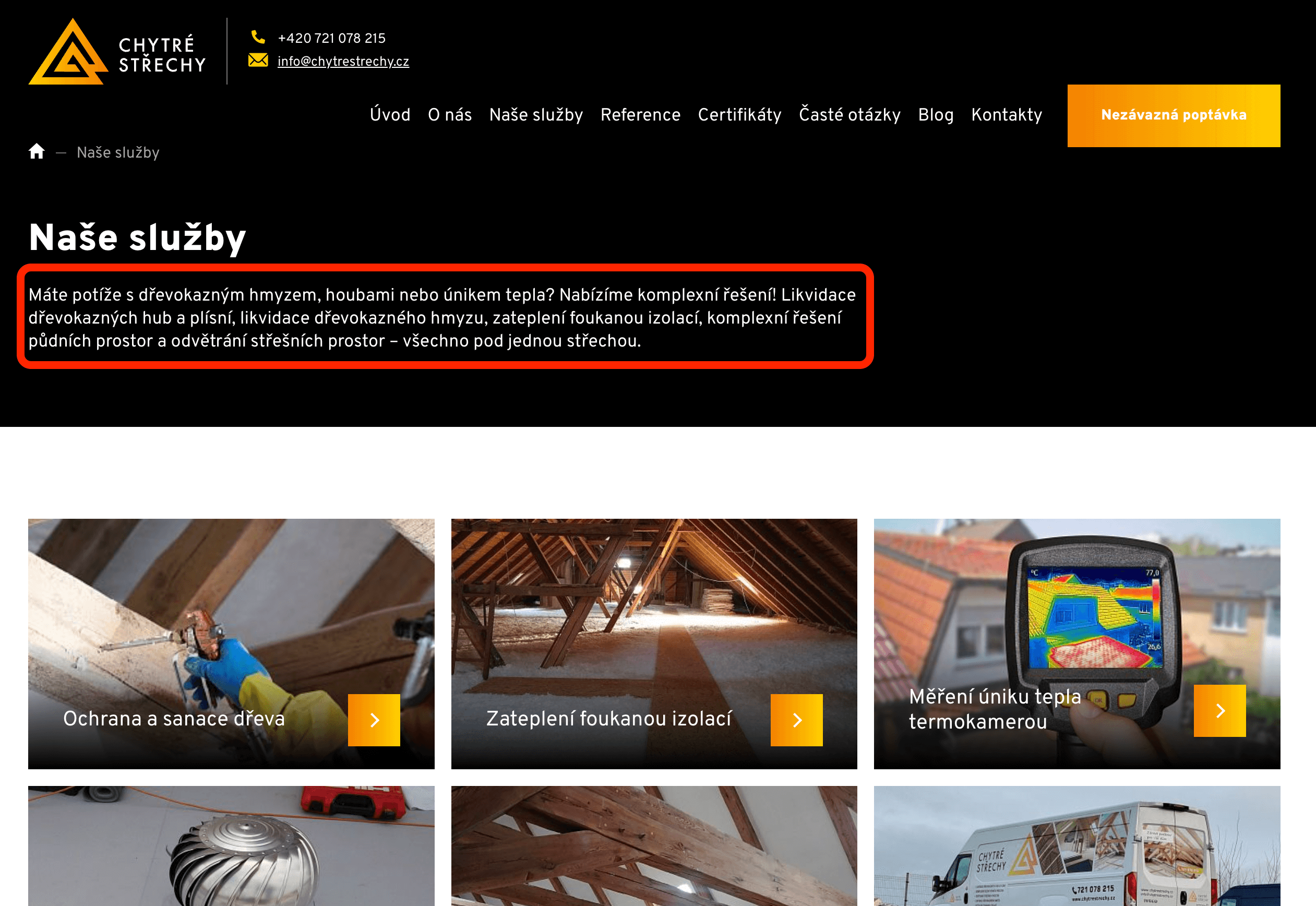
Task: Visit the Blog section
Action: point(935,115)
